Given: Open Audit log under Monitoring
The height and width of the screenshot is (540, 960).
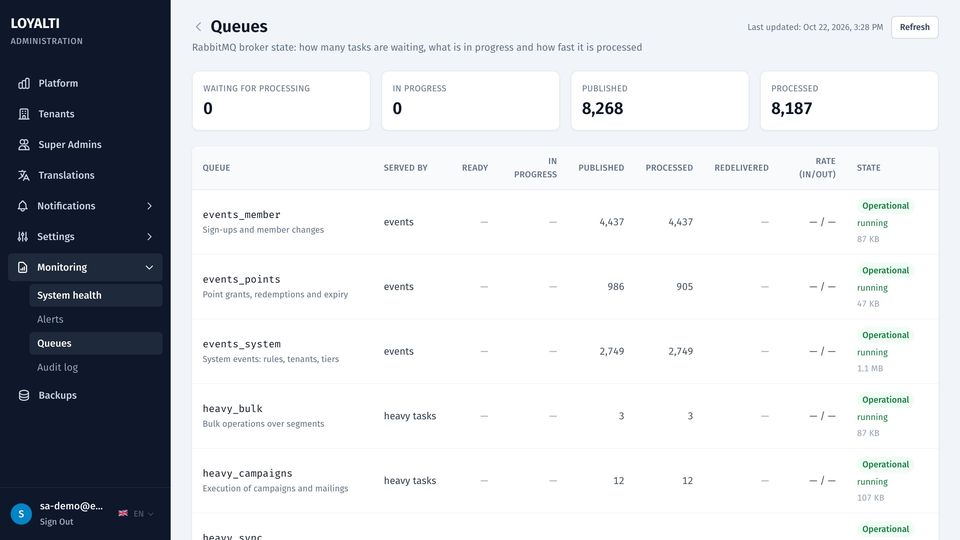Looking at the screenshot, I should tap(96, 367).
